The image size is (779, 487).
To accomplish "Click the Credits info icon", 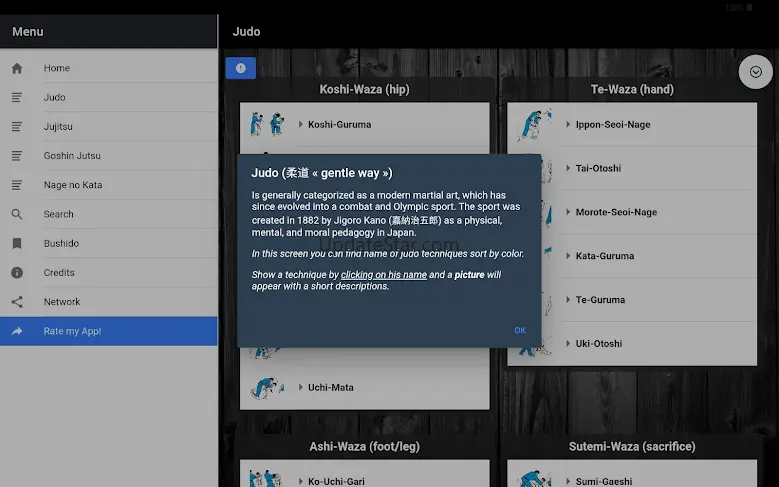I will pos(17,272).
